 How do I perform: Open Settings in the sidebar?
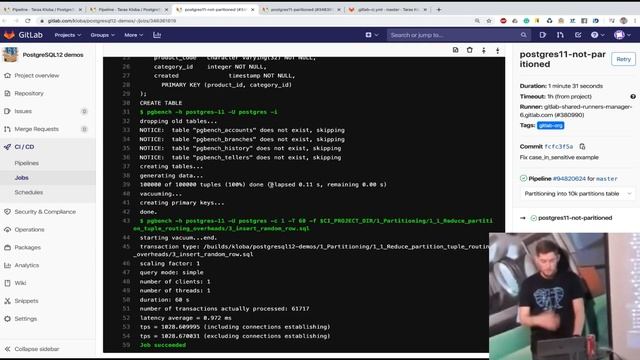(x=26, y=319)
